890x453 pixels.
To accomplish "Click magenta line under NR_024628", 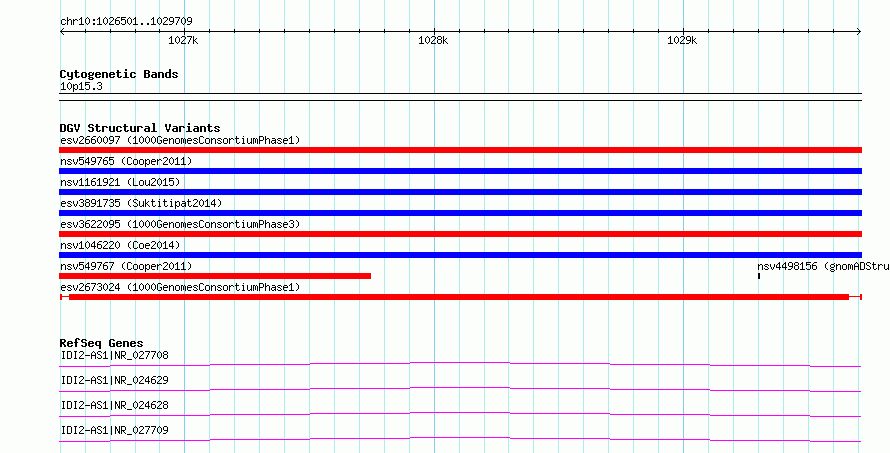I will coord(460,414).
